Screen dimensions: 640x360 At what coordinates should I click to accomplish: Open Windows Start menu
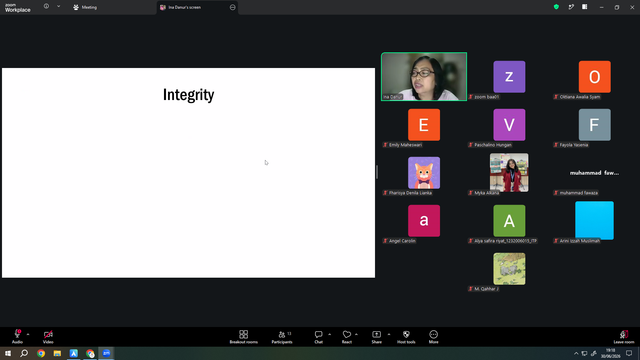coord(8,353)
